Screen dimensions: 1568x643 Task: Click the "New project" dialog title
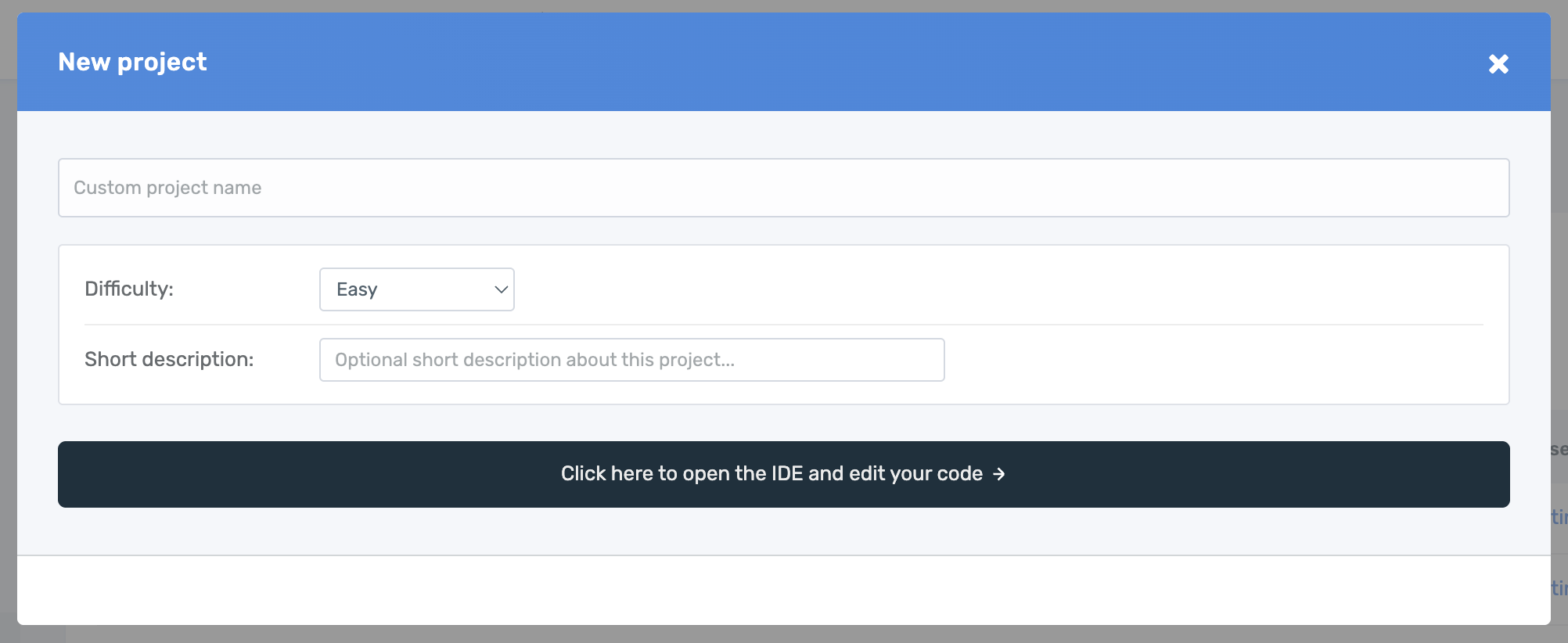[132, 62]
